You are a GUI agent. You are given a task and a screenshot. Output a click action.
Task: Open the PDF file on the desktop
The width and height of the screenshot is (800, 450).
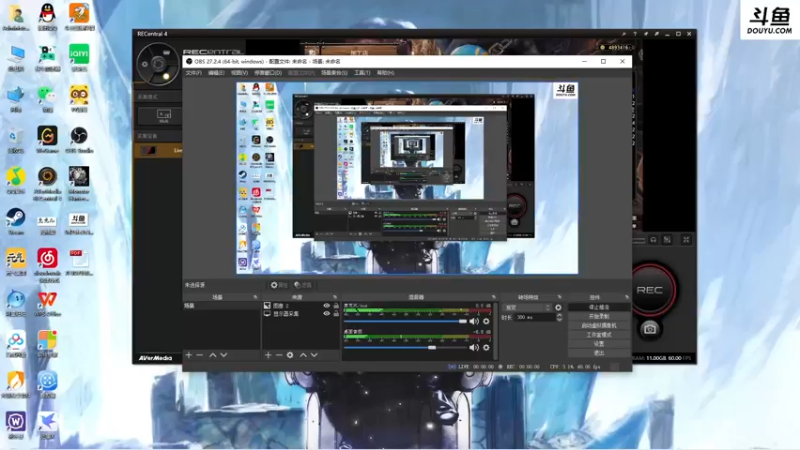click(x=79, y=262)
